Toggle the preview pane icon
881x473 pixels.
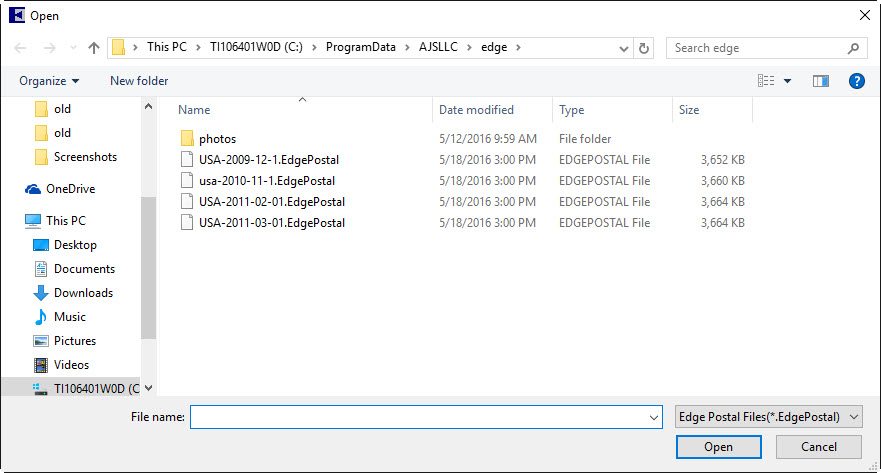point(821,81)
